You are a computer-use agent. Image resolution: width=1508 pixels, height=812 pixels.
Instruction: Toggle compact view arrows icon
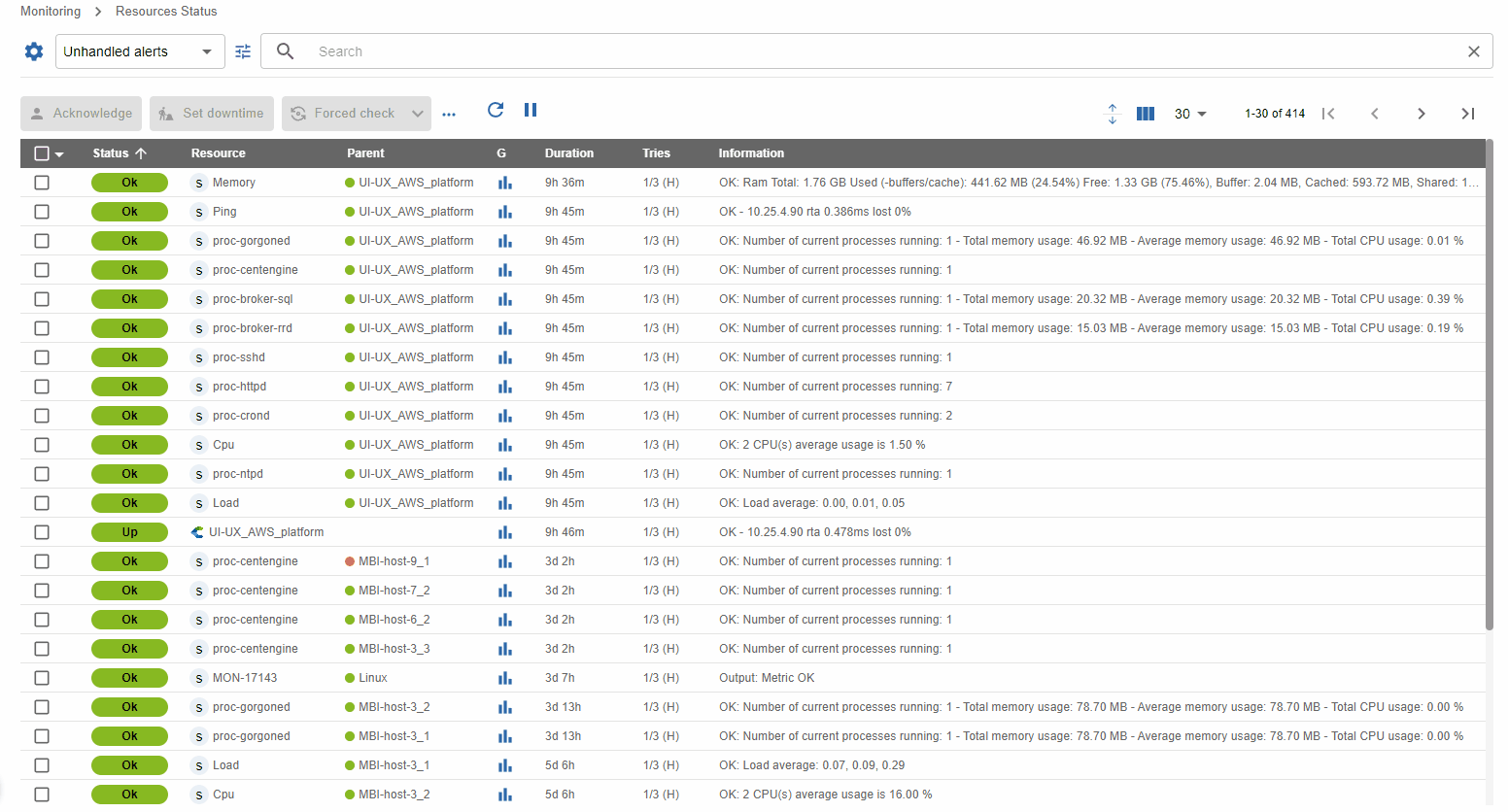coord(1113,114)
